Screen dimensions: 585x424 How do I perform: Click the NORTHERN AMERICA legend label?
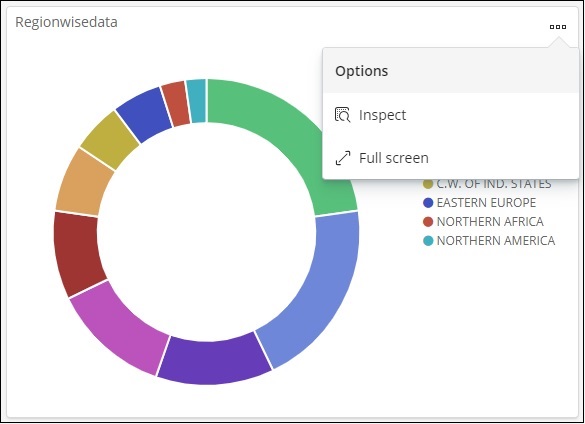pos(495,241)
